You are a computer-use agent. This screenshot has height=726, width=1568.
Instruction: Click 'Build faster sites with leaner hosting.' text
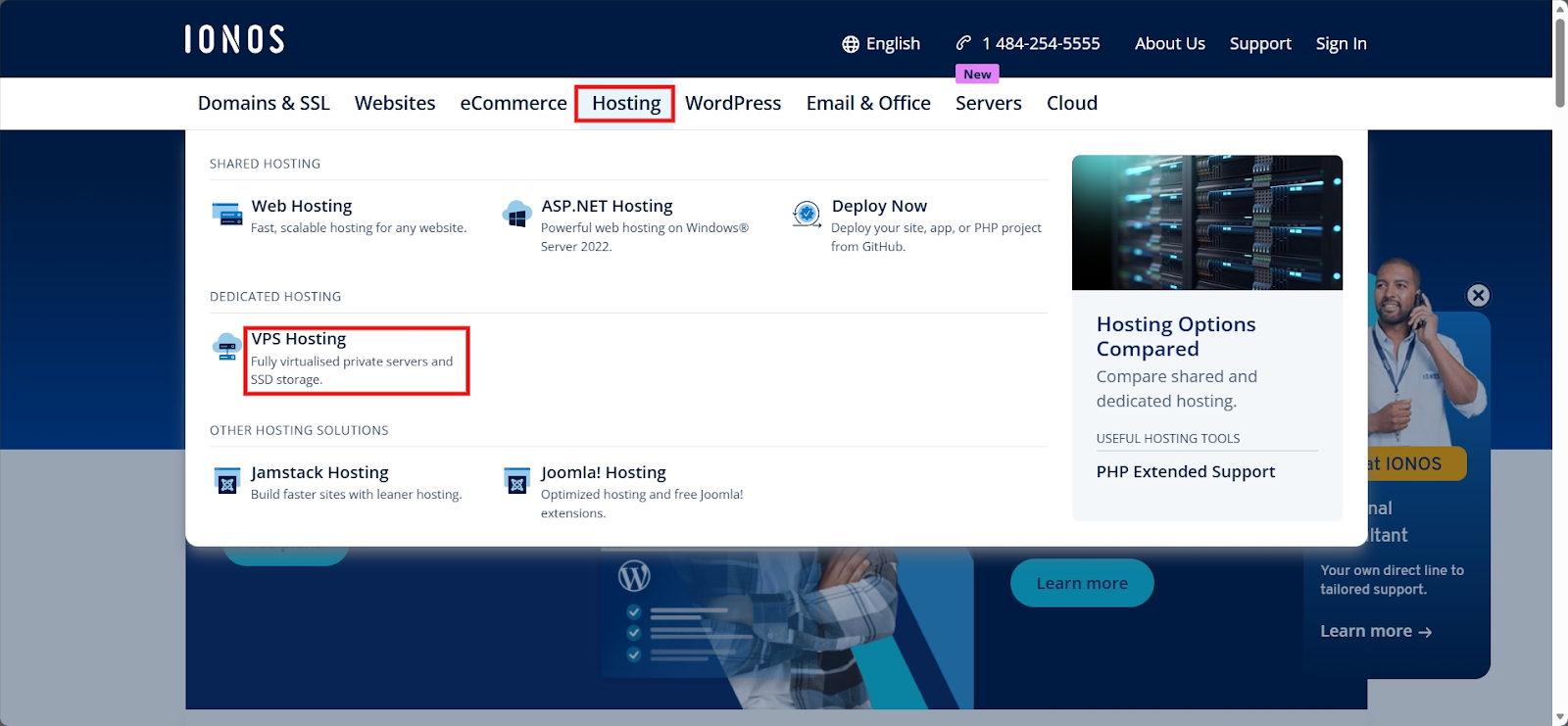click(356, 495)
